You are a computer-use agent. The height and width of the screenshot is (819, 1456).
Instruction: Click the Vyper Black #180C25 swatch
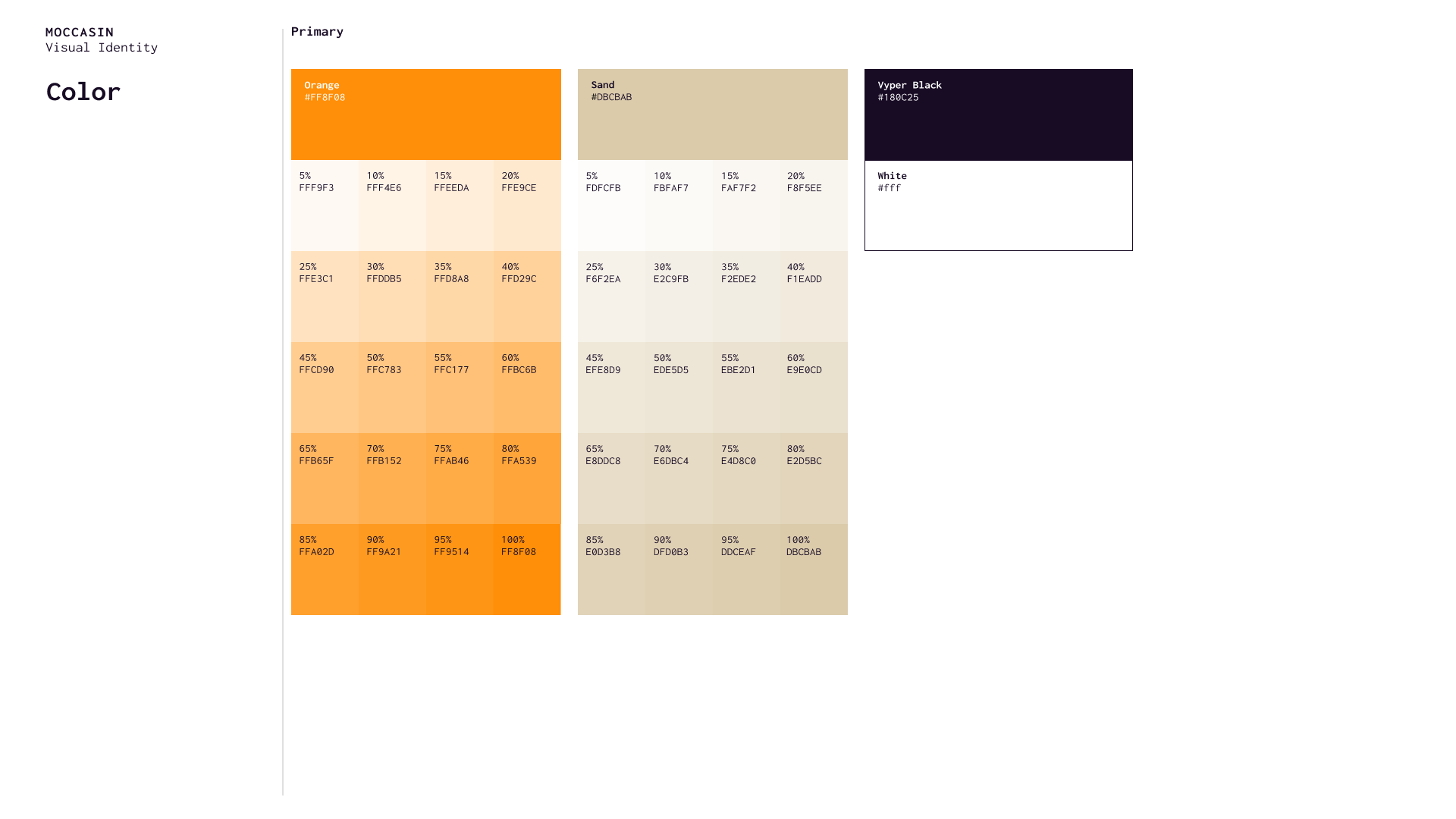pos(998,115)
